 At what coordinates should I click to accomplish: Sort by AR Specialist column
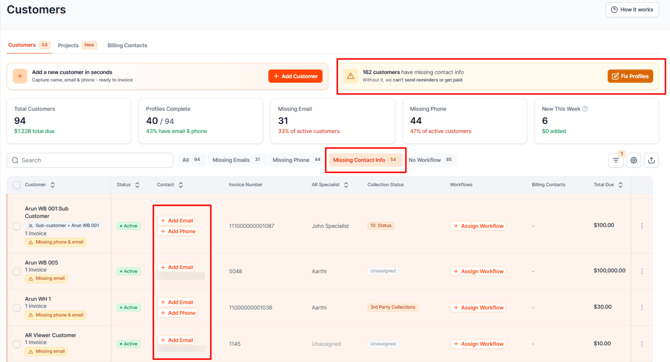(346, 185)
